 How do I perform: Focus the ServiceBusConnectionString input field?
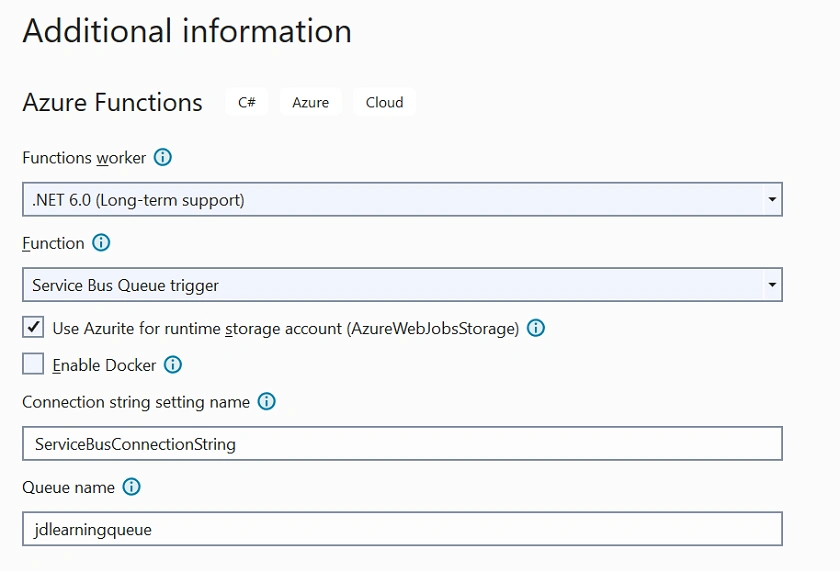click(402, 444)
